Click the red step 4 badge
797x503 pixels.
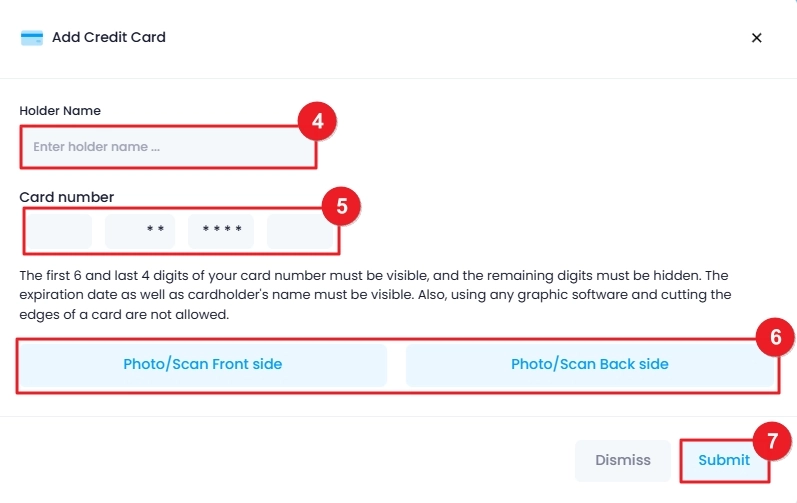point(318,121)
